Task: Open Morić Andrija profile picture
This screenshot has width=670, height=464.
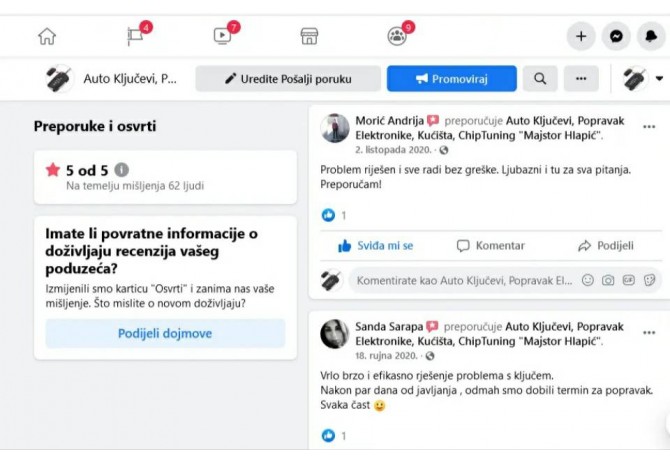Action: (335, 128)
